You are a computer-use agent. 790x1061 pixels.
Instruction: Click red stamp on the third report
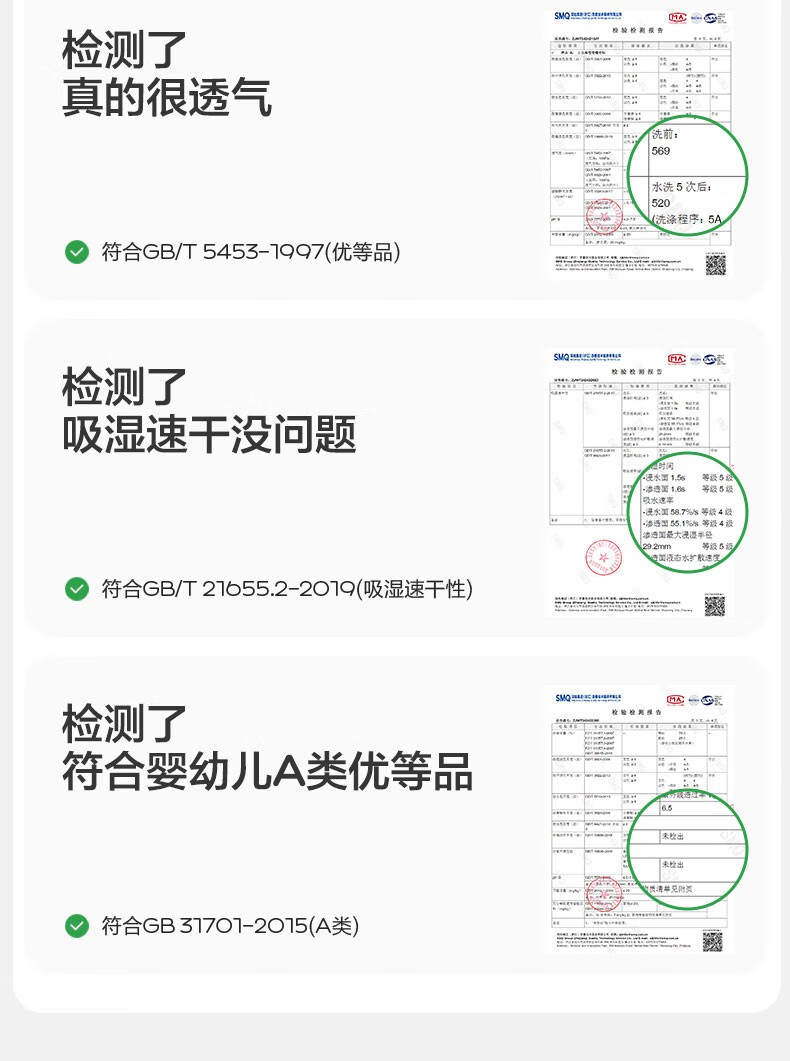click(x=603, y=895)
